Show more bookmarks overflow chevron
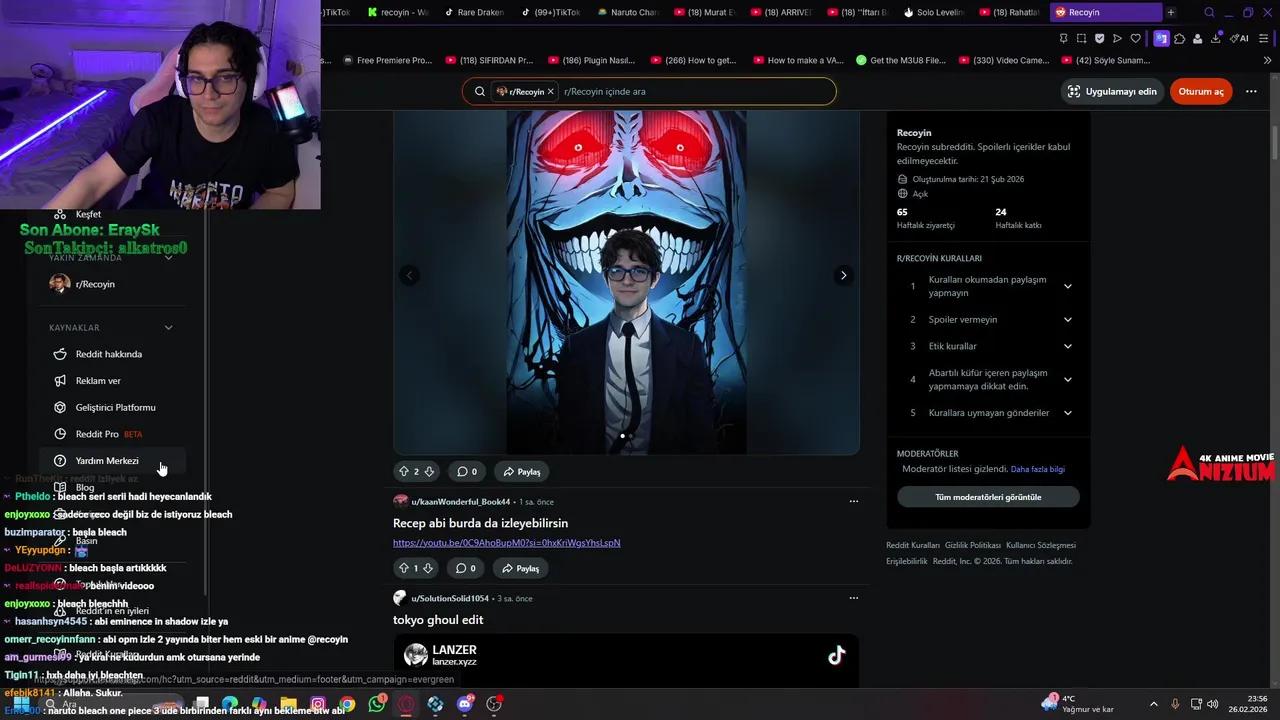This screenshot has width=1280, height=720. click(1268, 60)
